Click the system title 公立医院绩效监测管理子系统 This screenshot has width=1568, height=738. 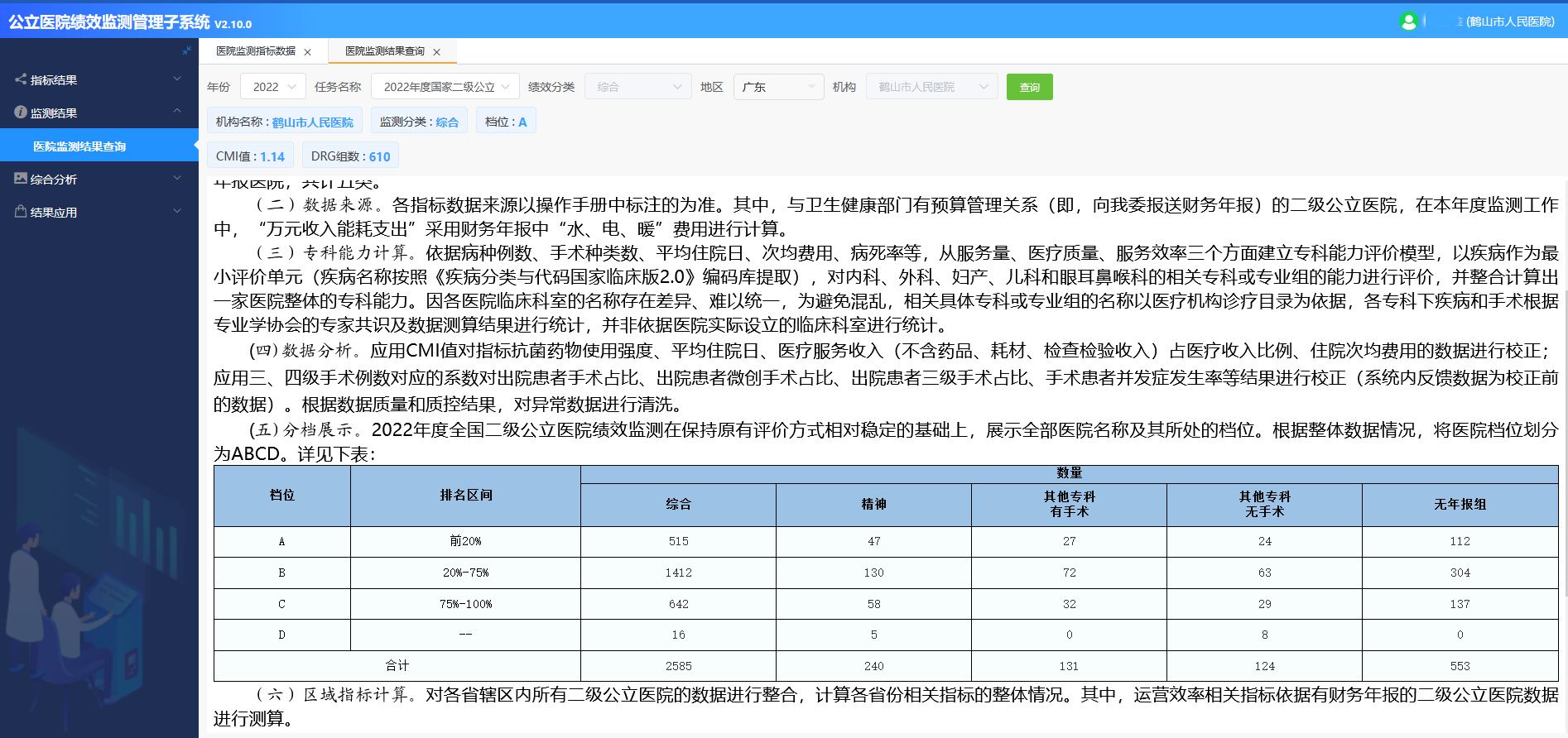pos(109,22)
